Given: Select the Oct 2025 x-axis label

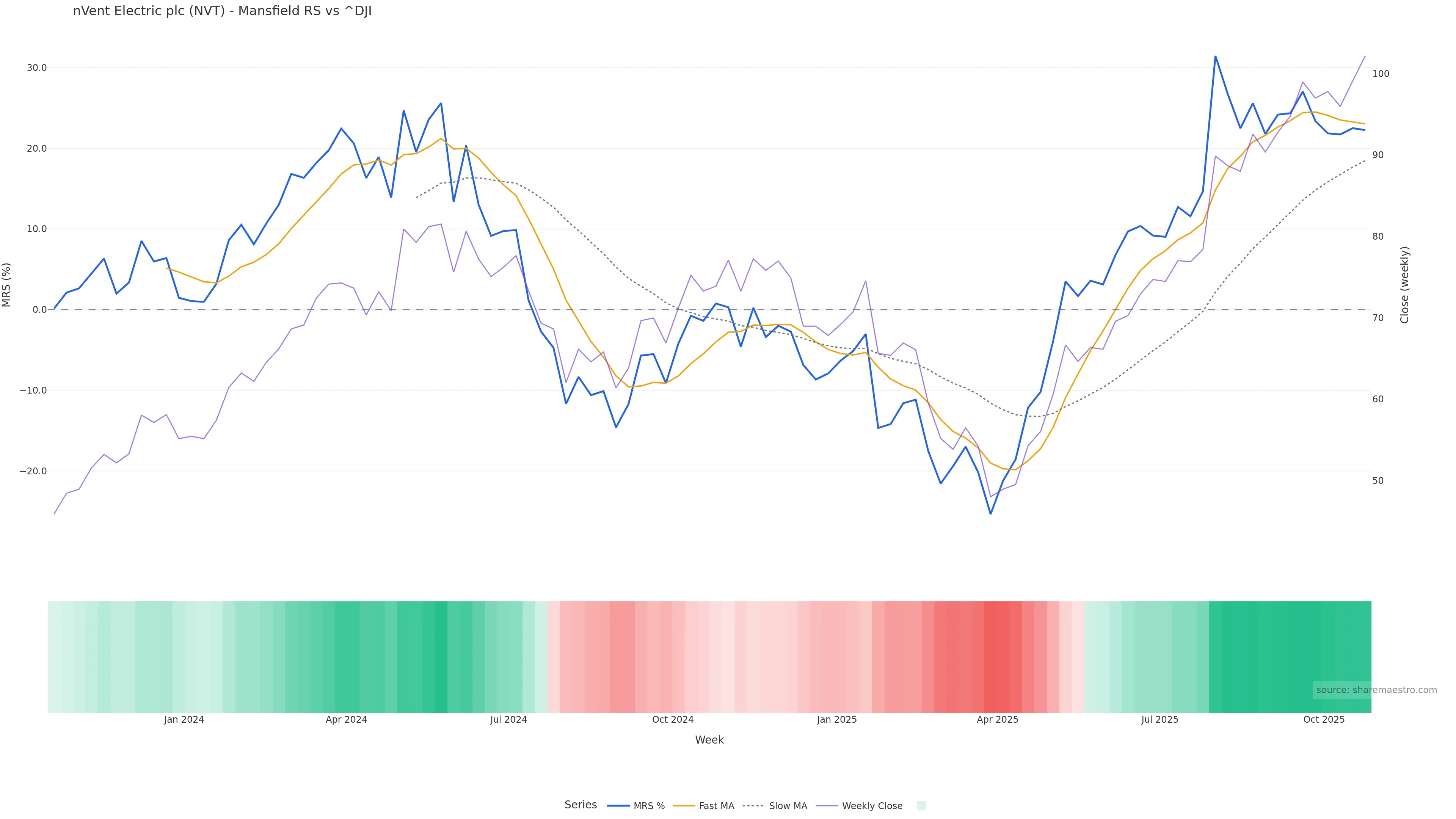Looking at the screenshot, I should [x=1324, y=720].
